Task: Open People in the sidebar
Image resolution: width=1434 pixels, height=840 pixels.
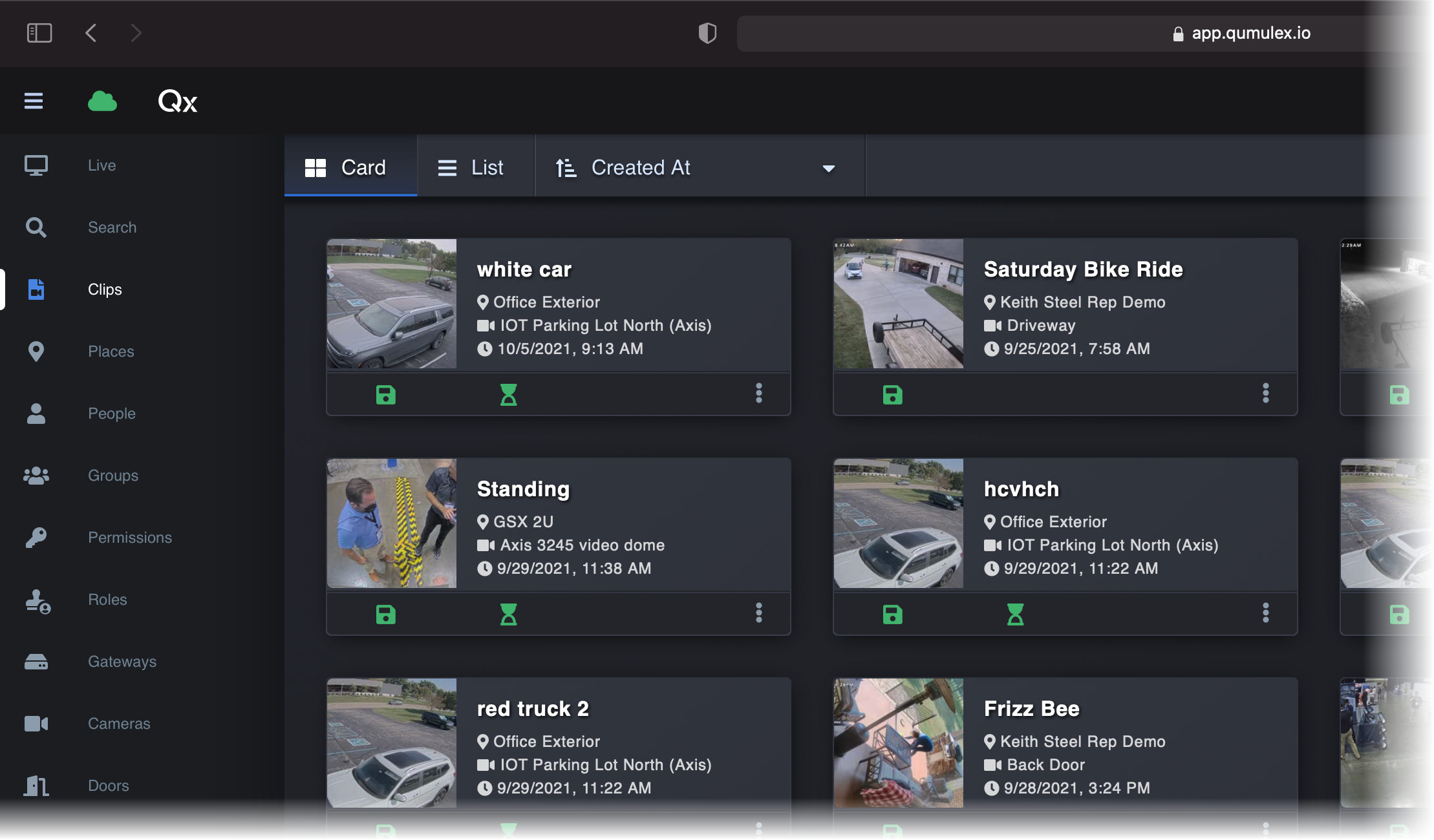Action: pos(112,414)
